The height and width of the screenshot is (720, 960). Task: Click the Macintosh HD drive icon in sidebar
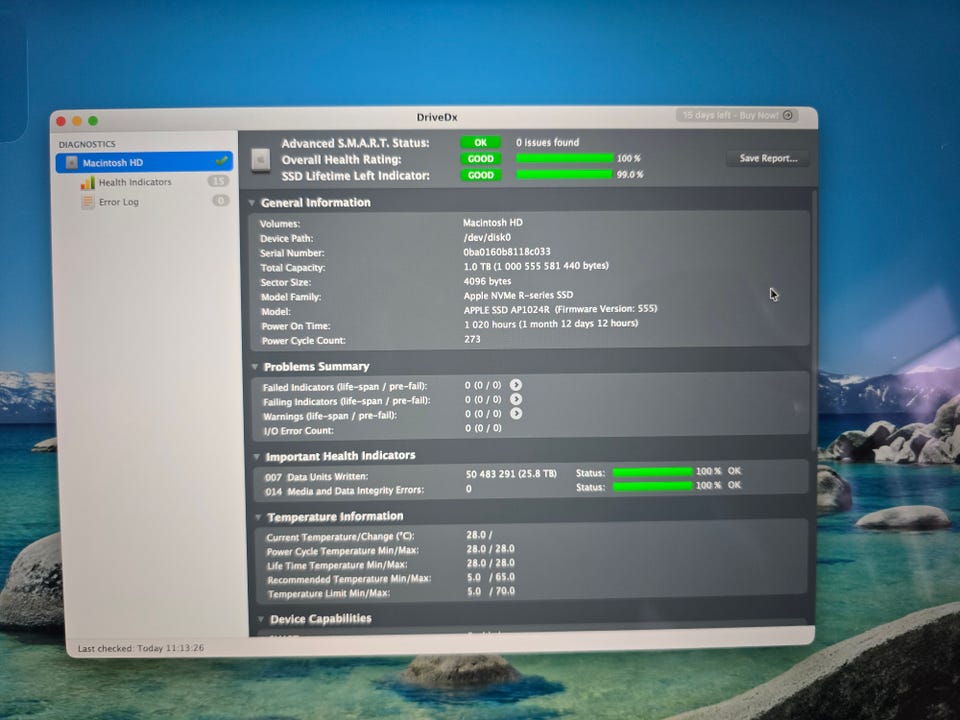(72, 163)
